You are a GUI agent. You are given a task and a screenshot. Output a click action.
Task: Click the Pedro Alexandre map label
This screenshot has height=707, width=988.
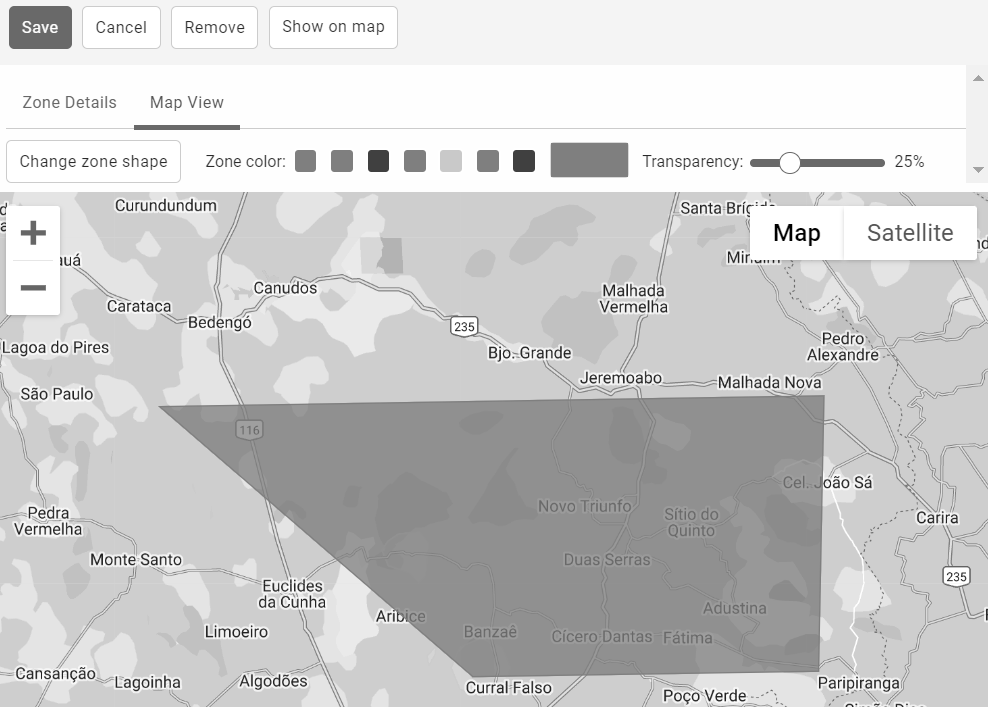coord(842,347)
